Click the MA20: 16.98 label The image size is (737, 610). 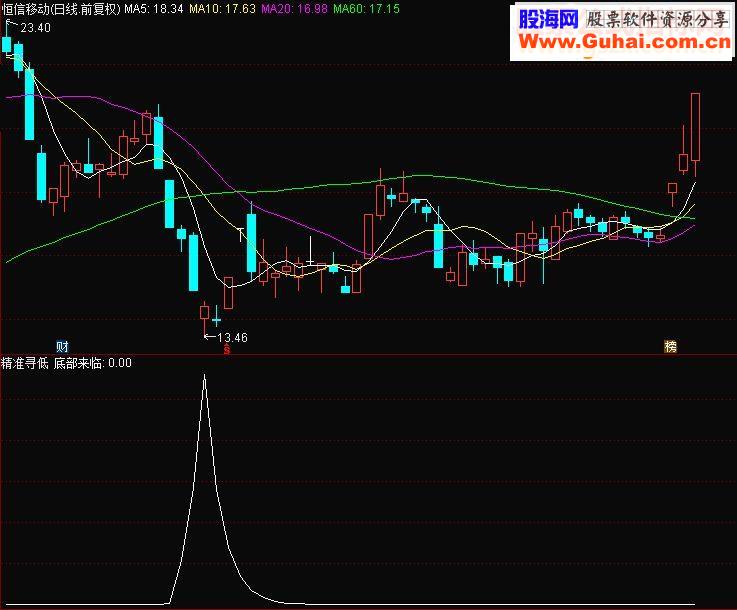pyautogui.click(x=294, y=9)
